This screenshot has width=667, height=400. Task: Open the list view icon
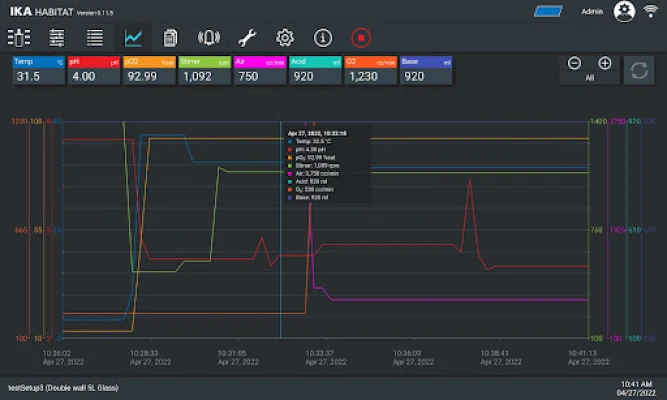coord(95,38)
